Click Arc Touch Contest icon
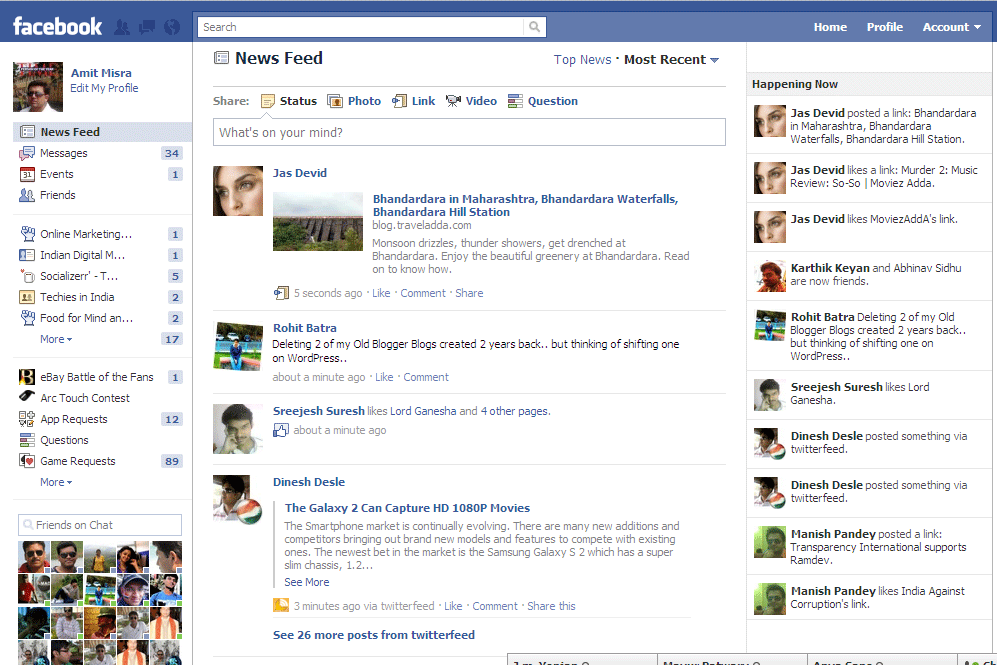Image resolution: width=997 pixels, height=665 pixels. point(27,396)
